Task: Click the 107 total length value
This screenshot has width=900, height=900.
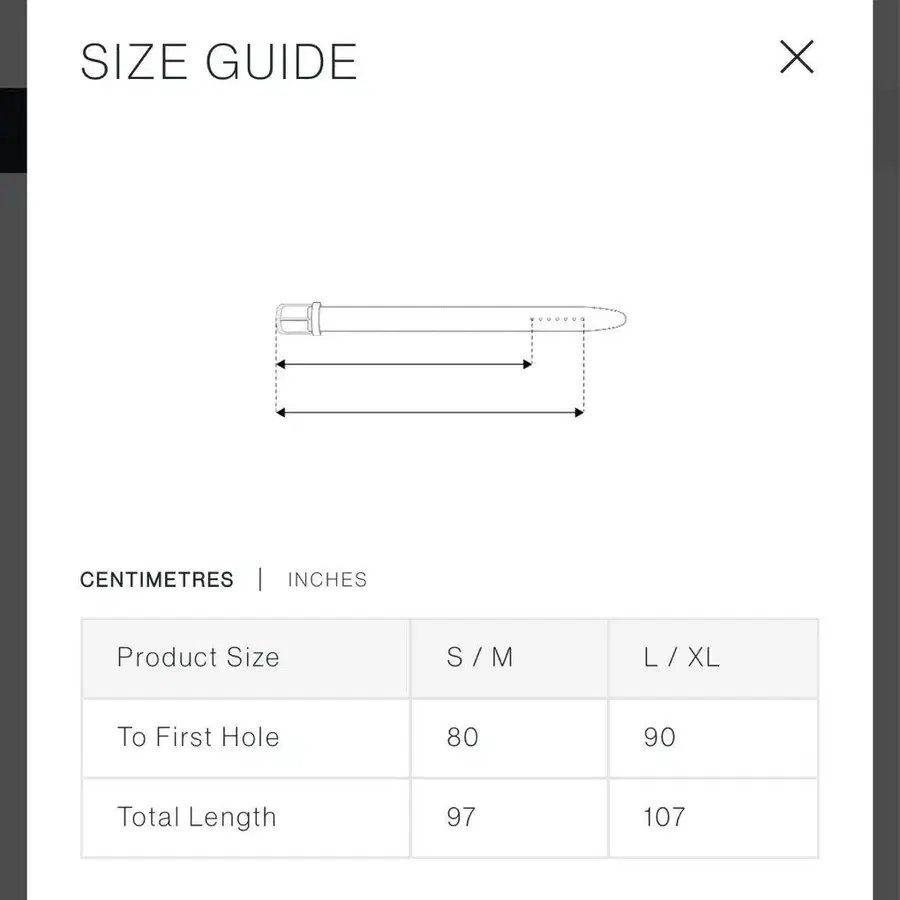Action: (663, 817)
